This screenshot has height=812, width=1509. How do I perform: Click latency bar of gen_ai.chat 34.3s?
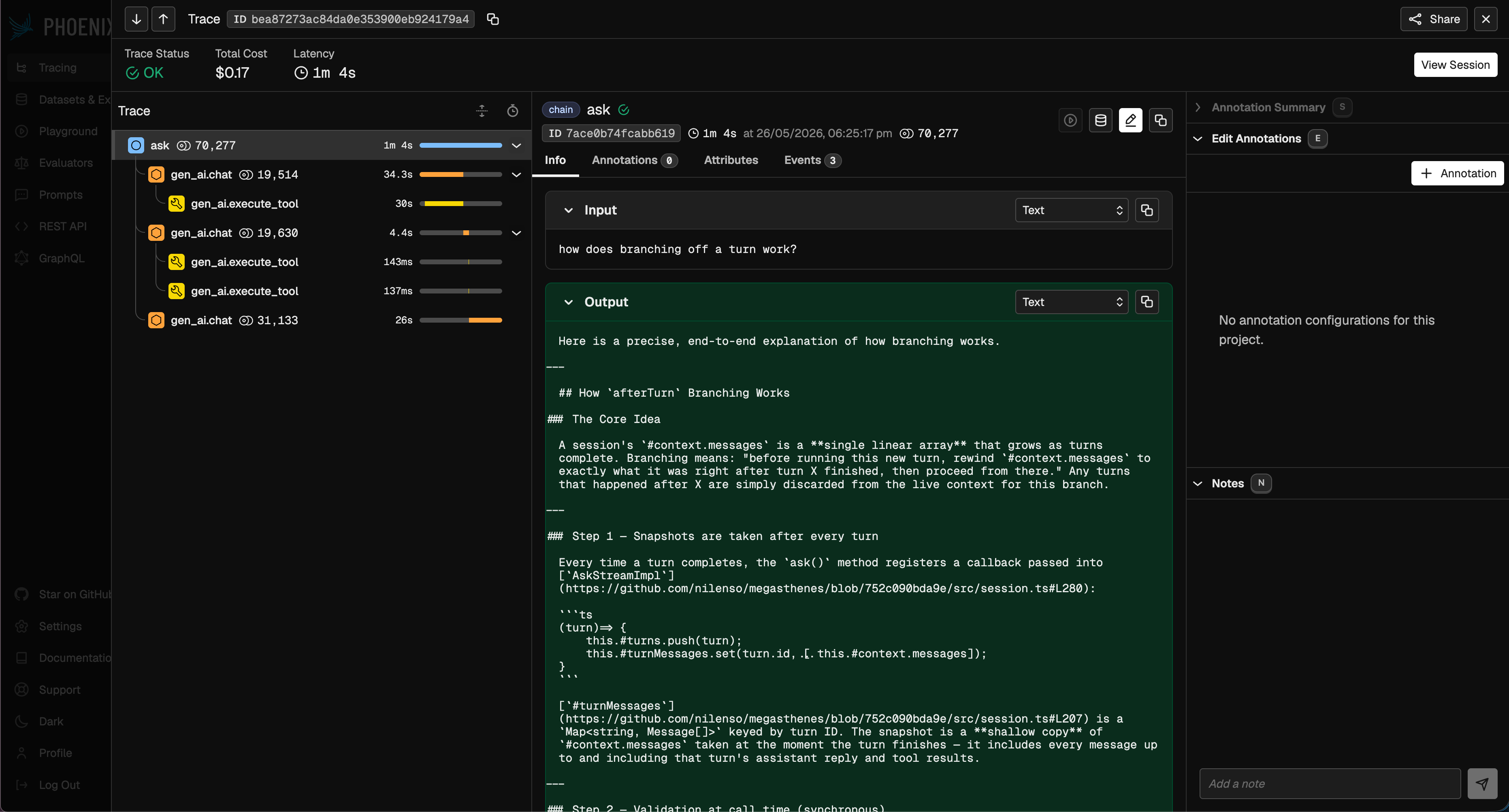pos(460,174)
